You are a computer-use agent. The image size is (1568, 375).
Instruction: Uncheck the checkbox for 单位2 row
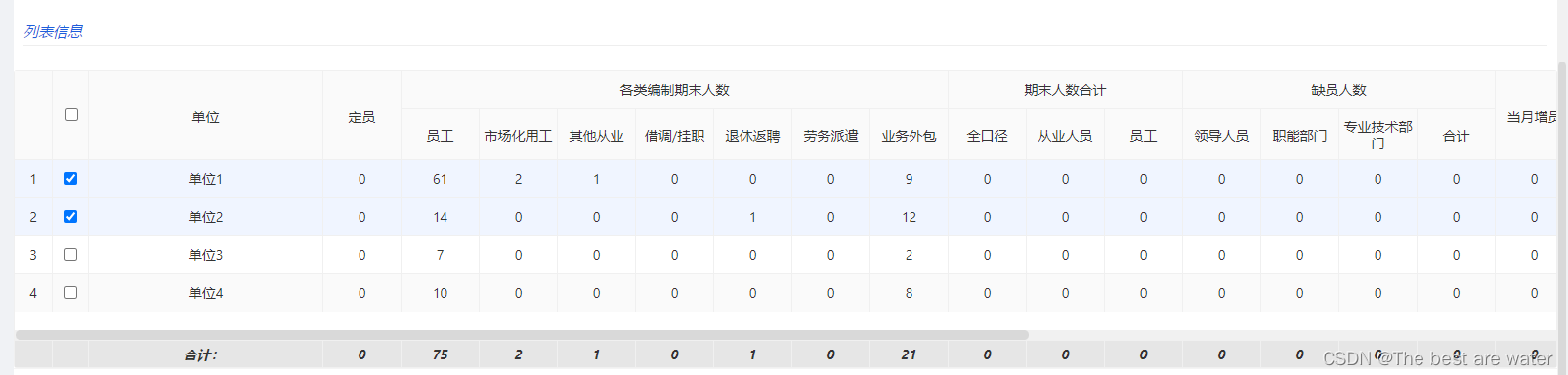[70, 217]
